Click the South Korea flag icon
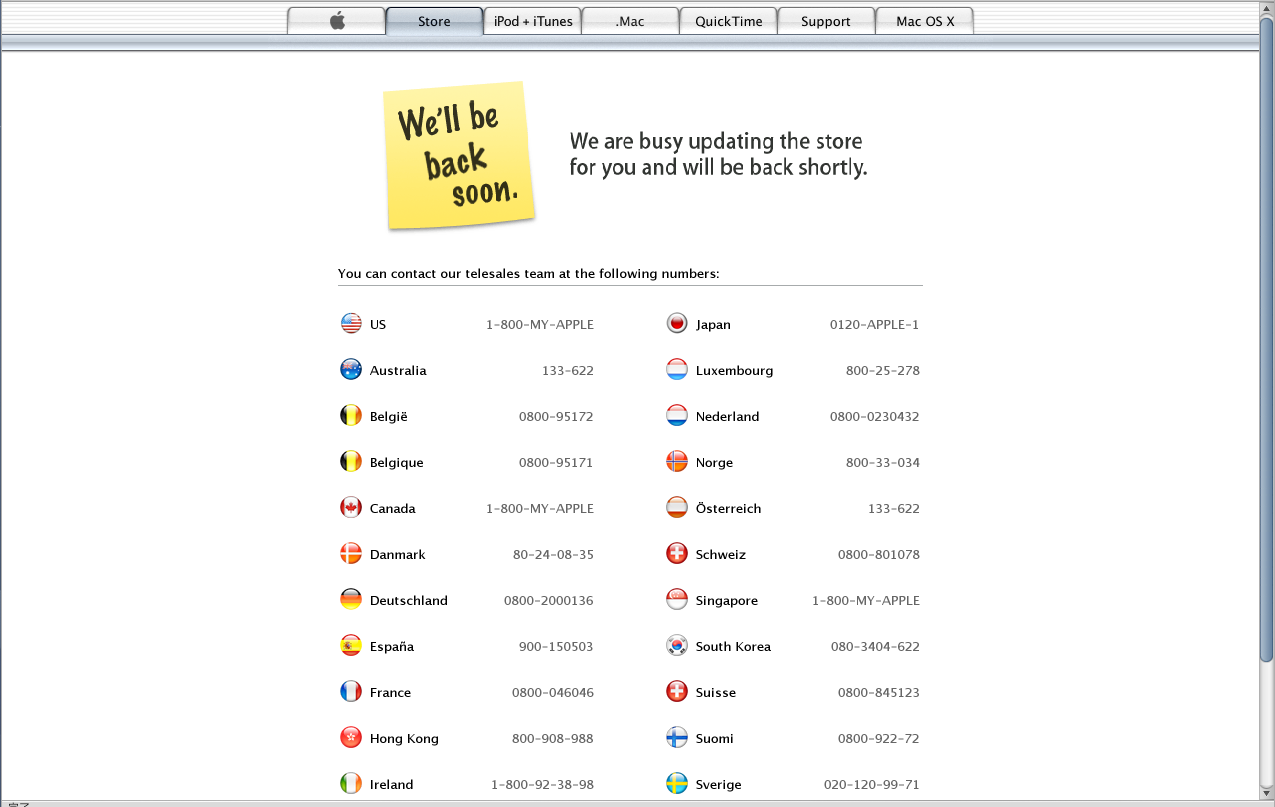This screenshot has width=1275, height=807. (677, 645)
